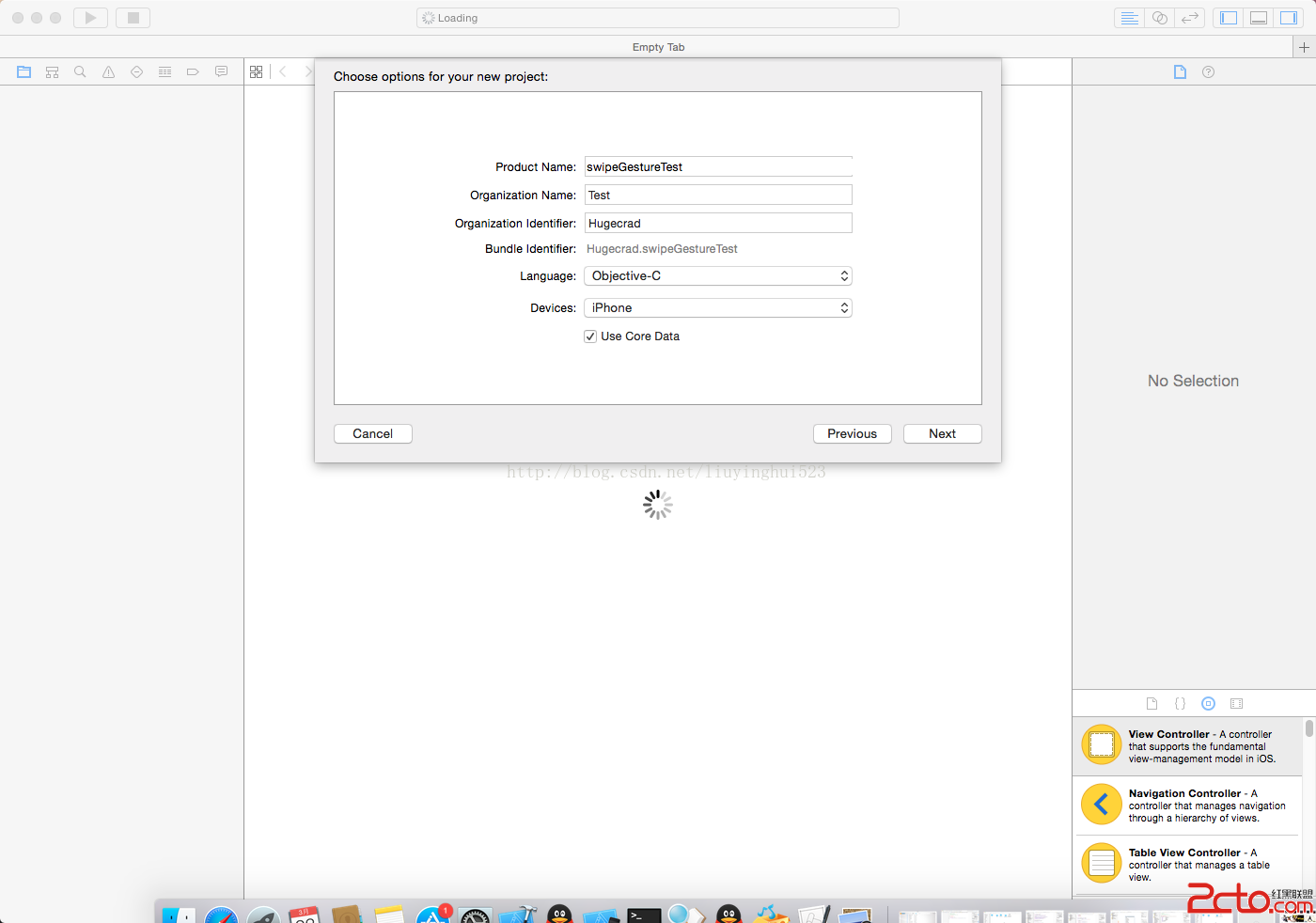The width and height of the screenshot is (1316, 923).
Task: Click the Cancel button
Action: 373,433
